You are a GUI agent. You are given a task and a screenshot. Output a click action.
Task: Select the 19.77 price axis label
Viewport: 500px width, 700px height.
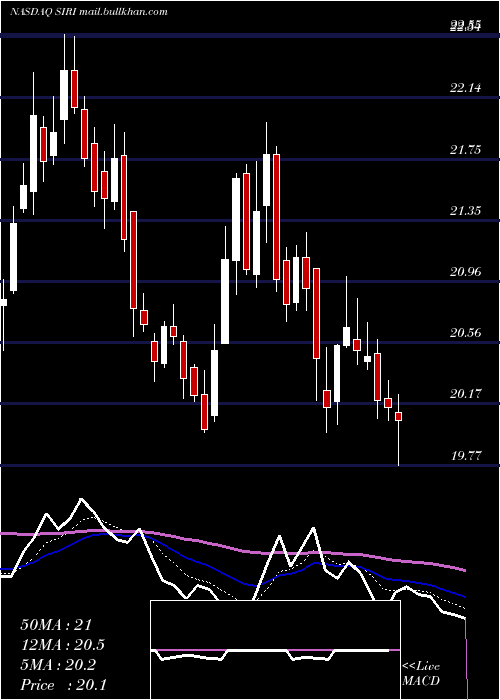click(x=466, y=455)
